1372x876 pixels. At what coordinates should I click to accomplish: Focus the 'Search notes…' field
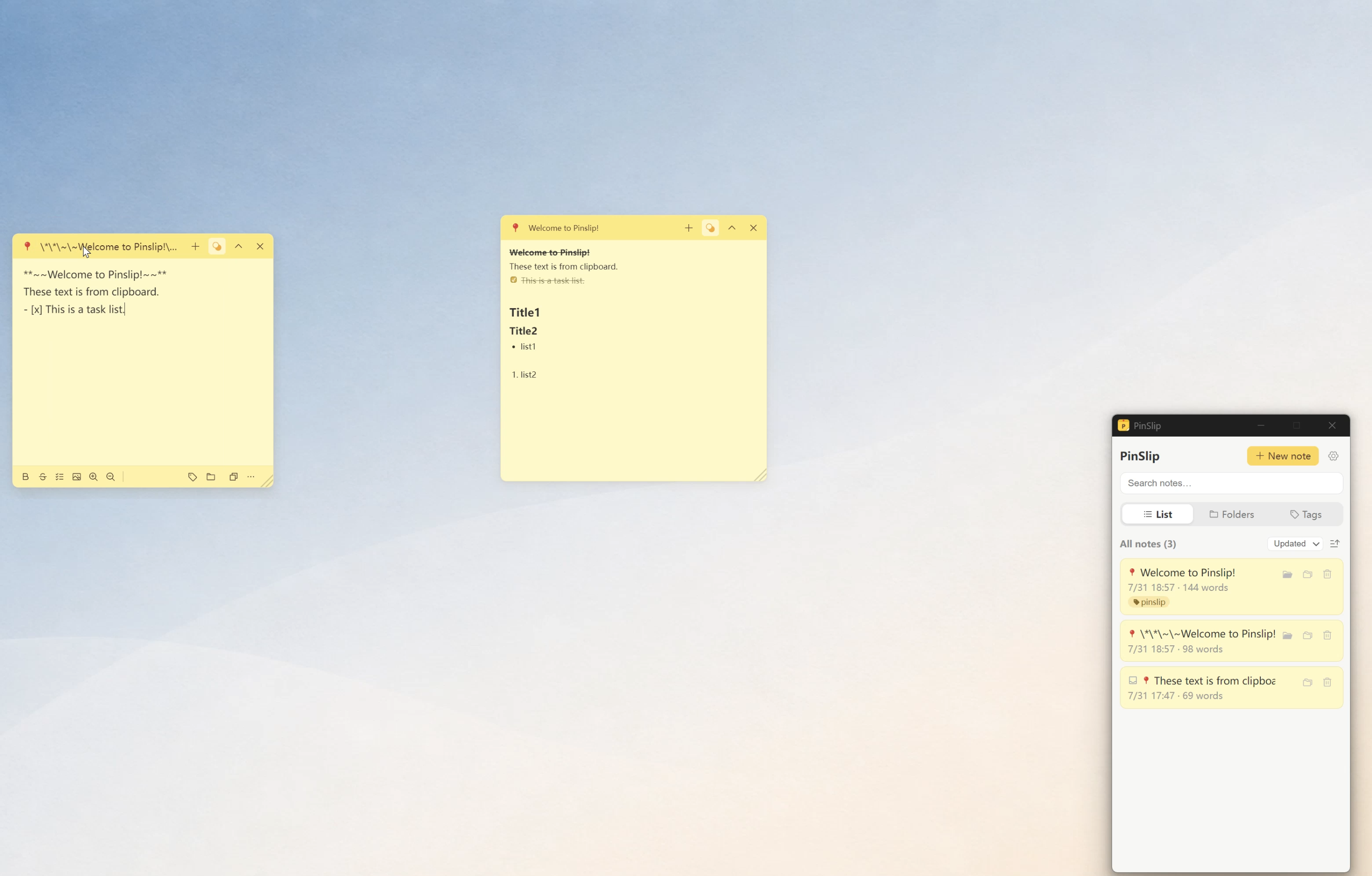click(x=1231, y=483)
